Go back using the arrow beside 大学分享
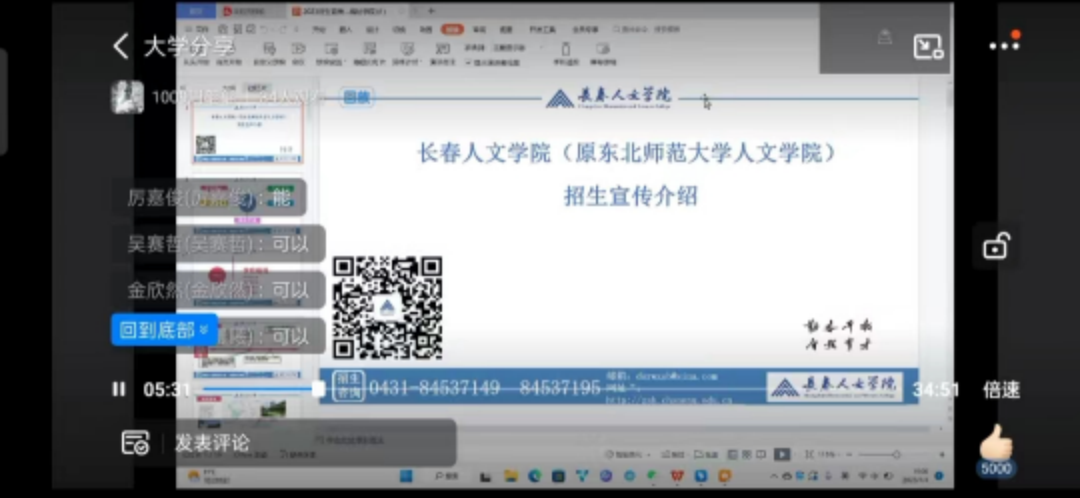The image size is (1080, 498). (x=121, y=47)
